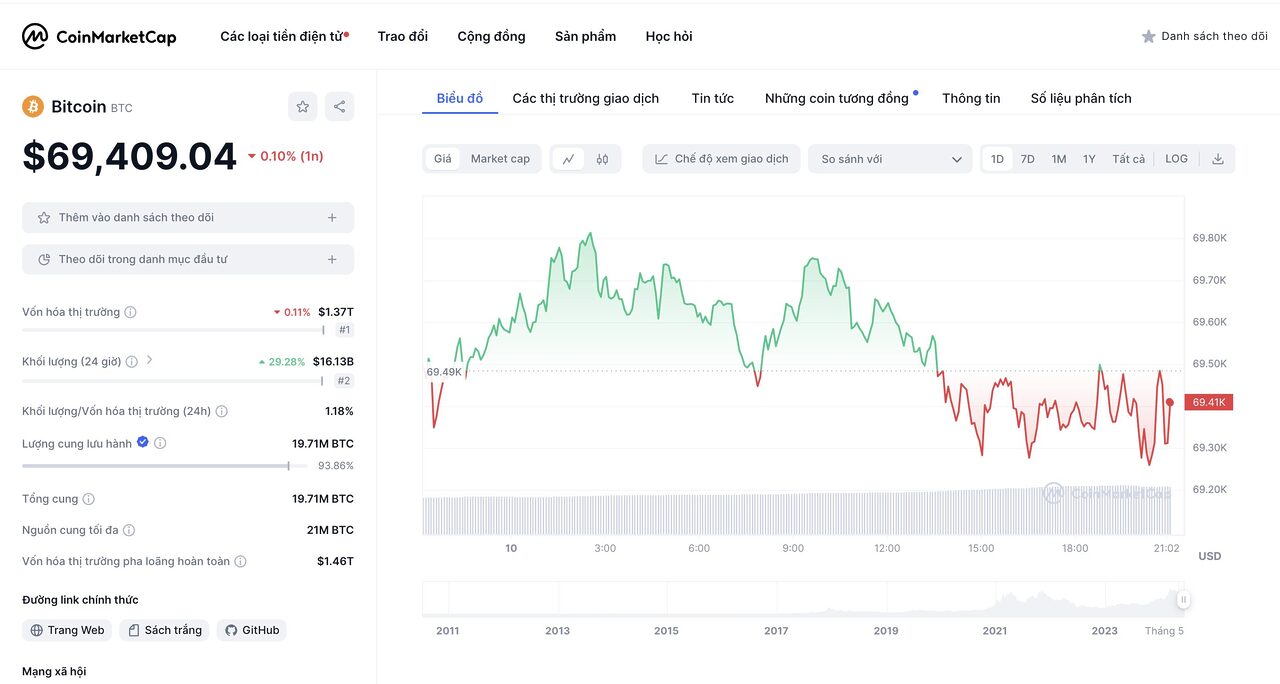Select the 1M time range
1280x684 pixels.
[1058, 159]
